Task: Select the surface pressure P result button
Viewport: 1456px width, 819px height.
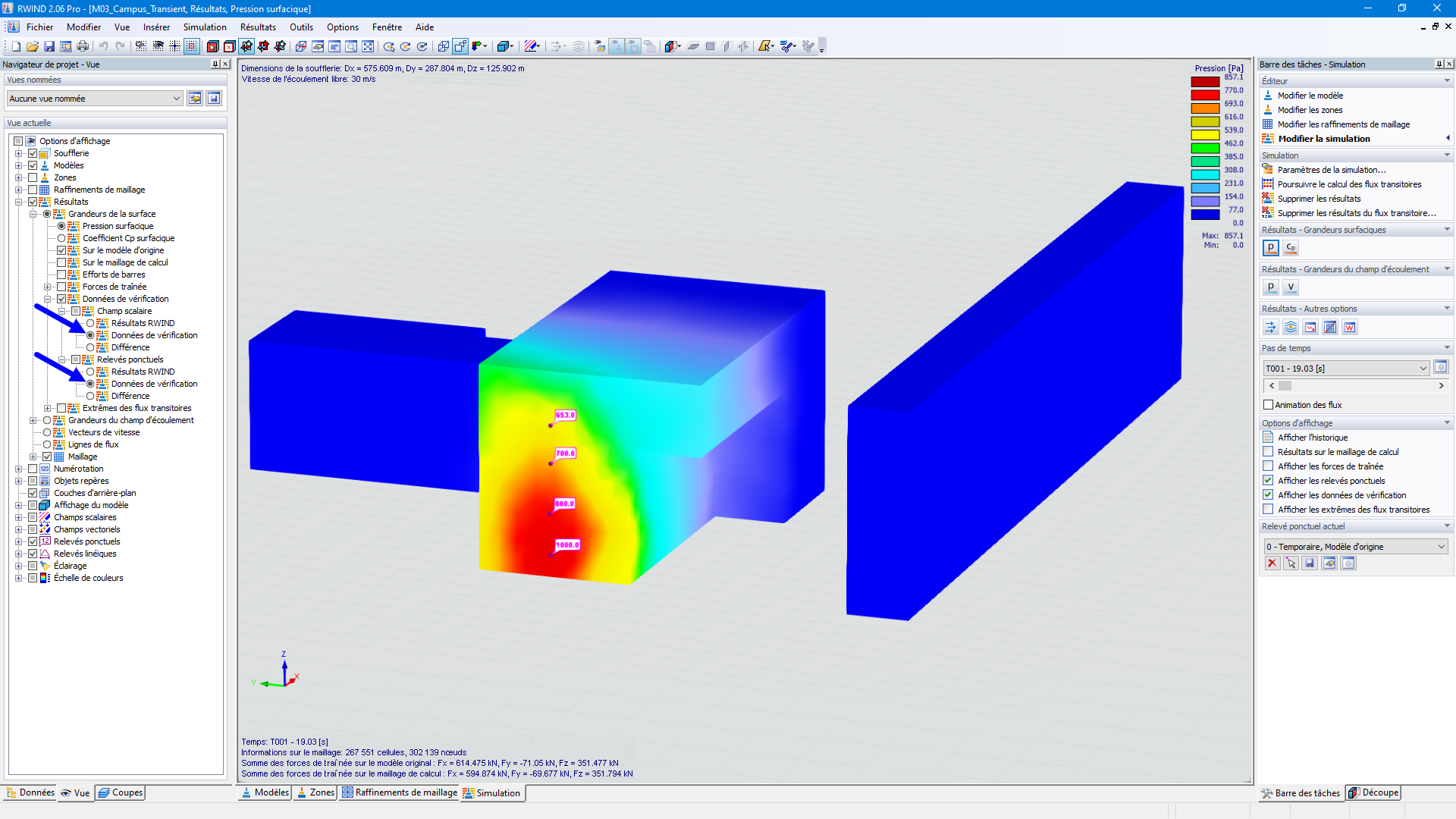Action: click(1271, 248)
